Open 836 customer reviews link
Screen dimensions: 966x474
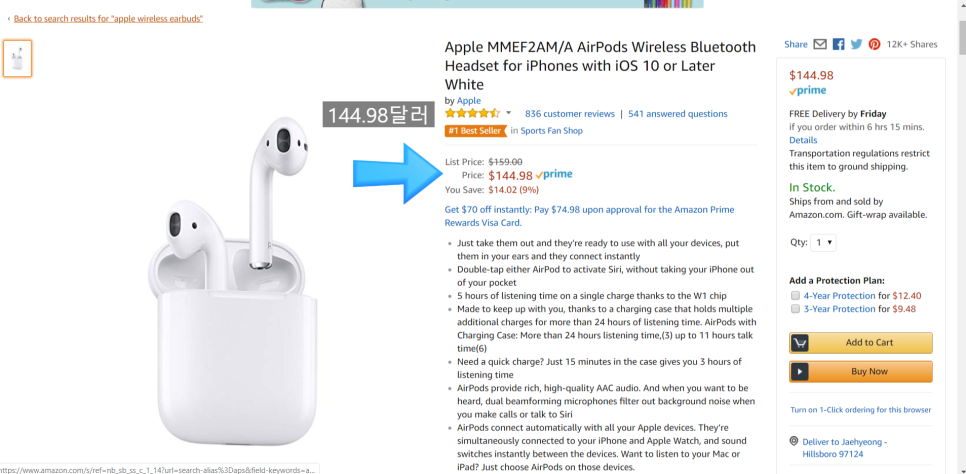point(569,114)
